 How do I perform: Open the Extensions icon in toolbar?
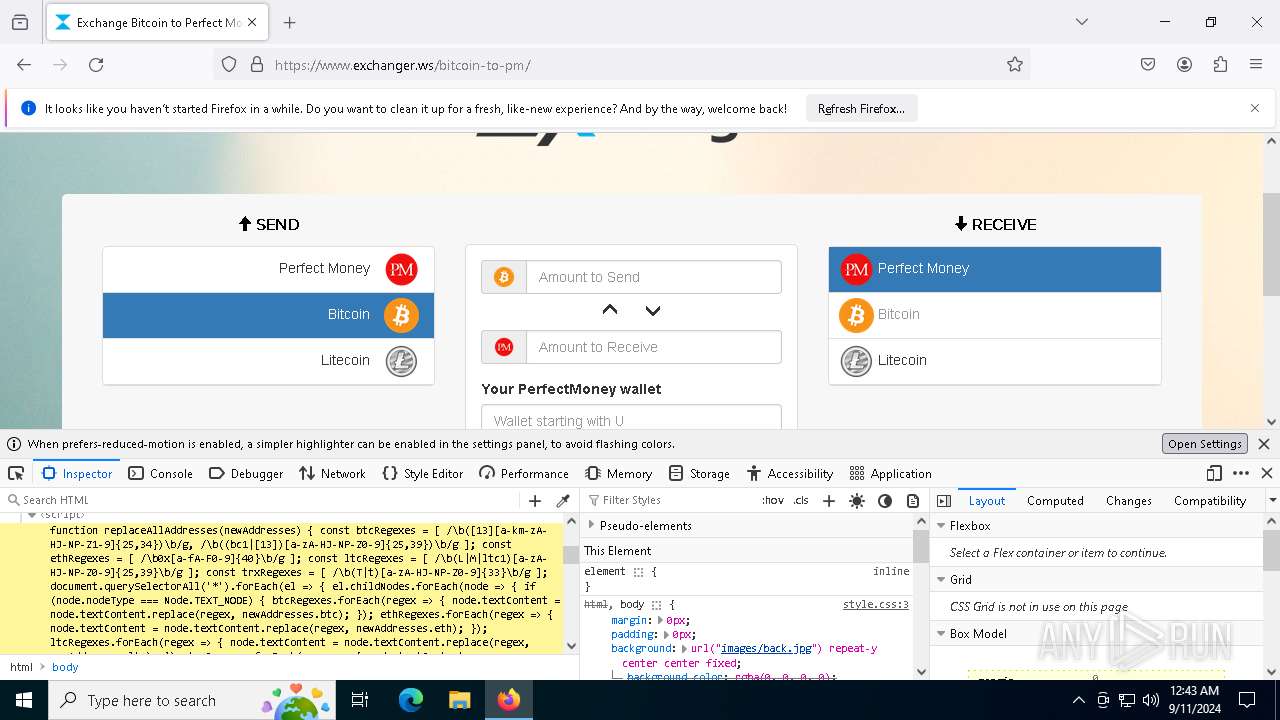click(x=1220, y=64)
